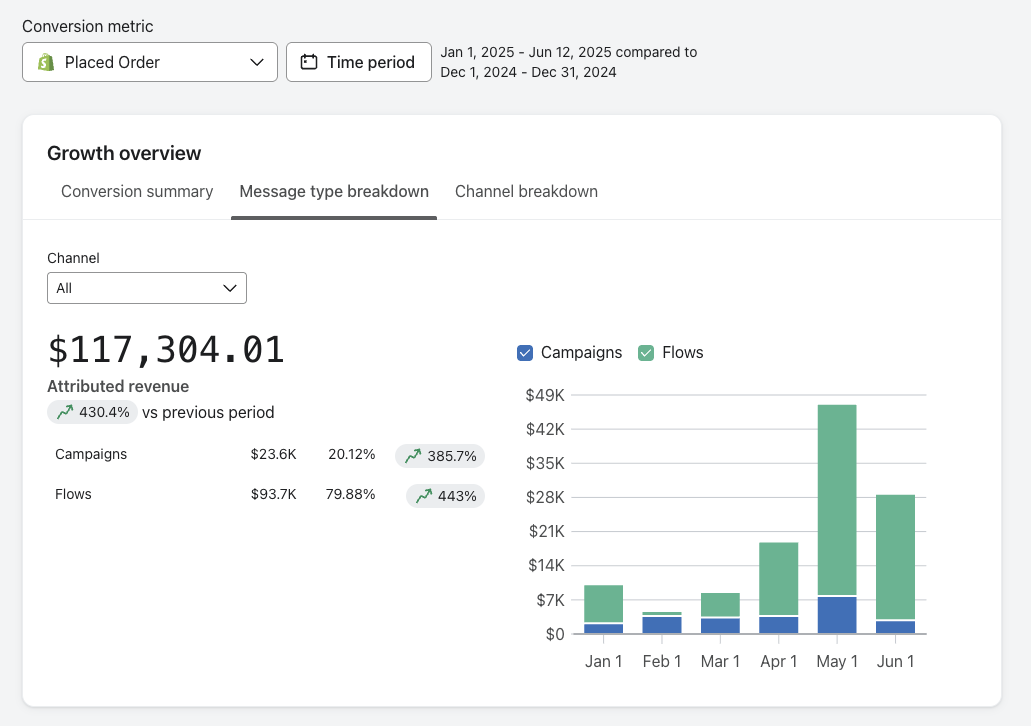Click the Jan 1 axis label

604,662
